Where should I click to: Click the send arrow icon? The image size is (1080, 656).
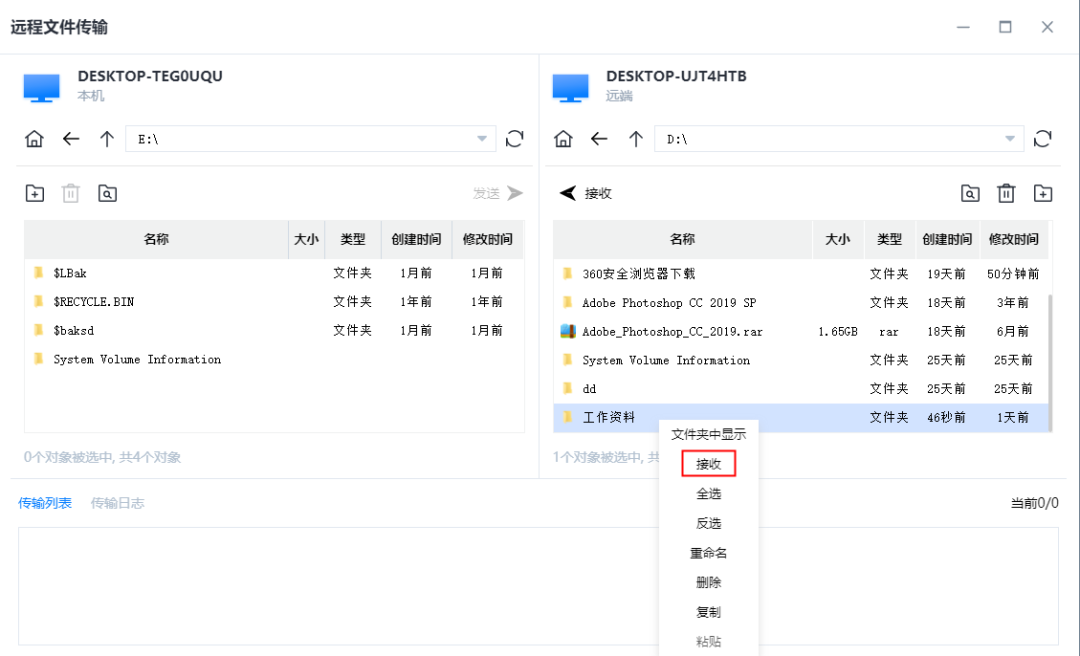click(515, 194)
